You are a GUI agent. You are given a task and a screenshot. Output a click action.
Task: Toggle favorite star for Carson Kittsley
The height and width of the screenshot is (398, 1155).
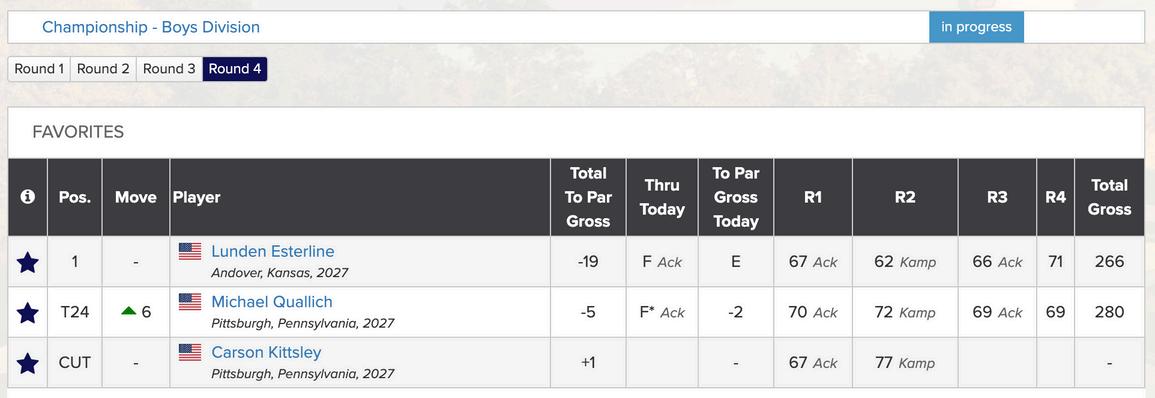(27, 363)
